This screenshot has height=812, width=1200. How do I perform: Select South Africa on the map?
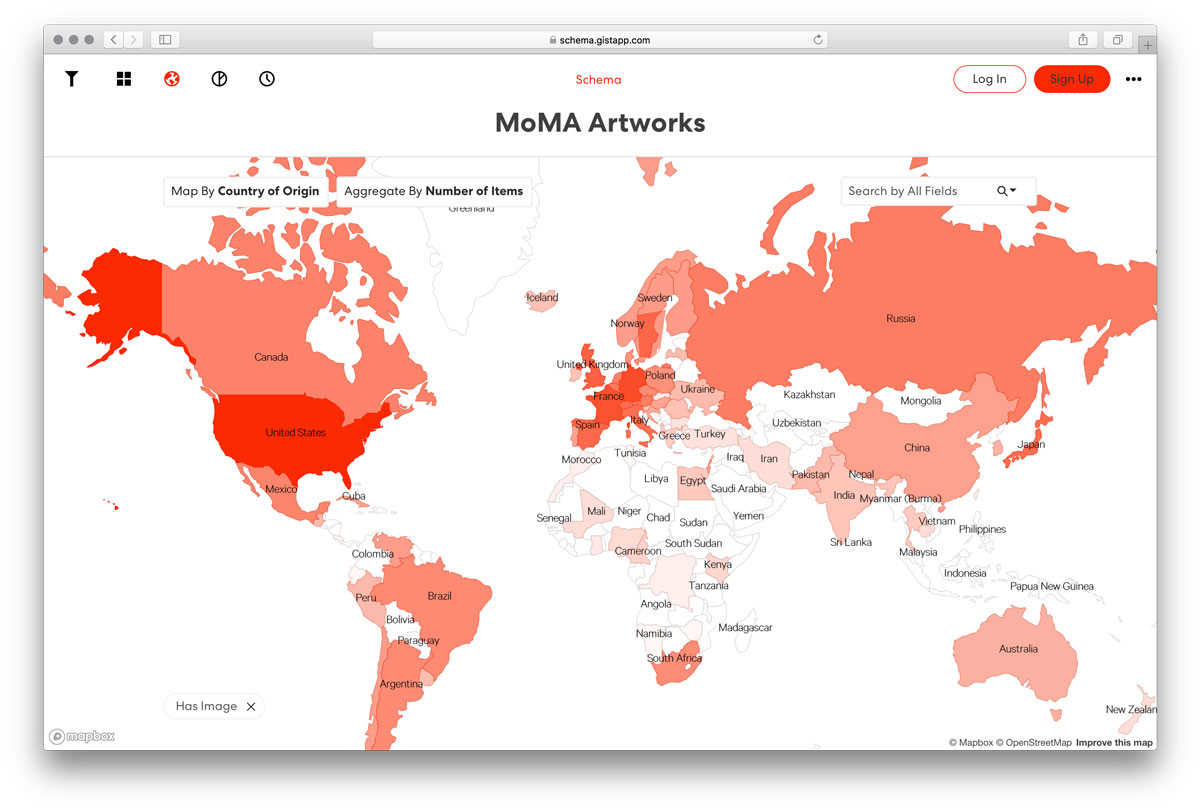[x=674, y=658]
